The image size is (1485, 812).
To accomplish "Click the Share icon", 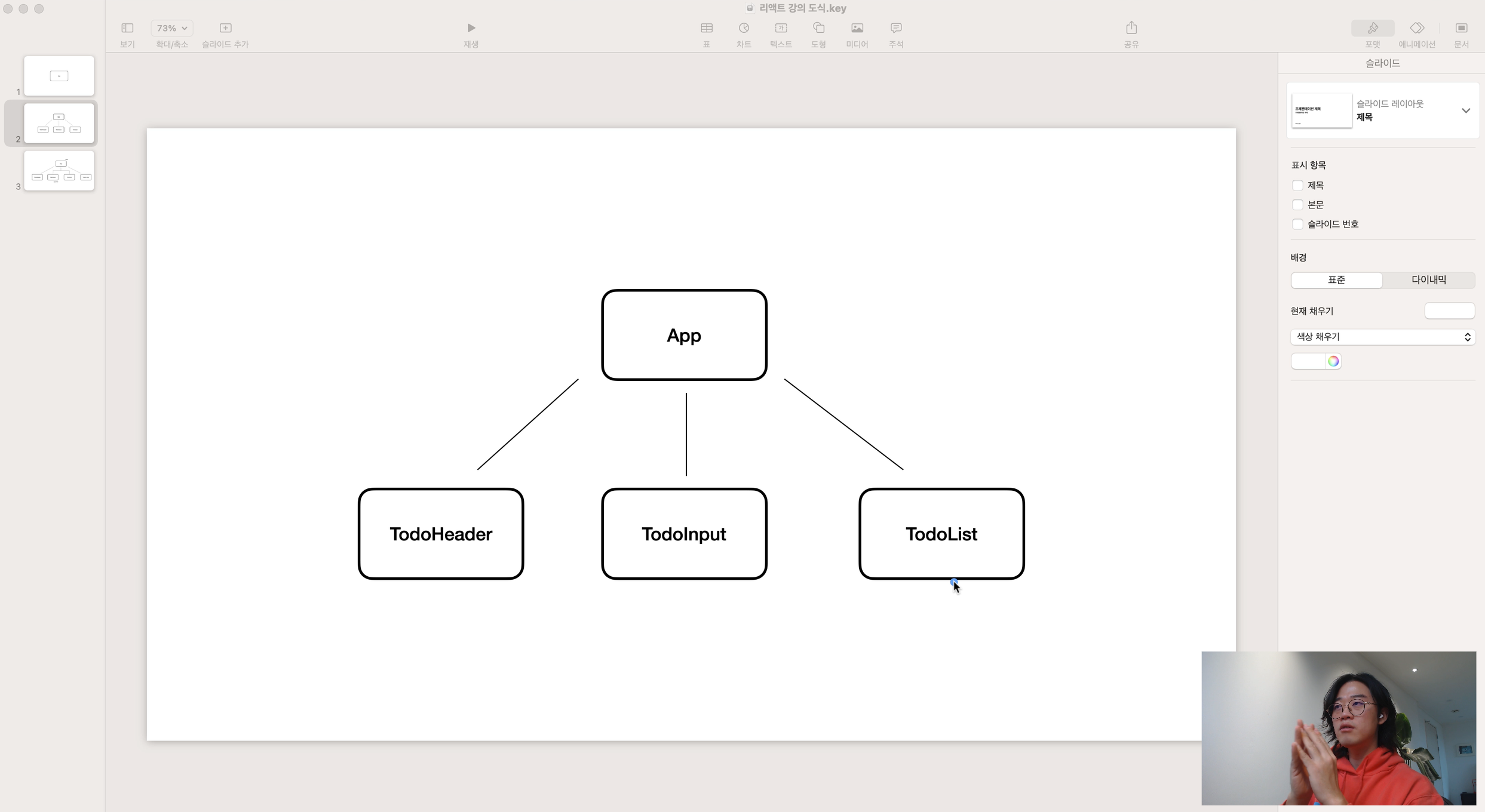I will (x=1131, y=28).
